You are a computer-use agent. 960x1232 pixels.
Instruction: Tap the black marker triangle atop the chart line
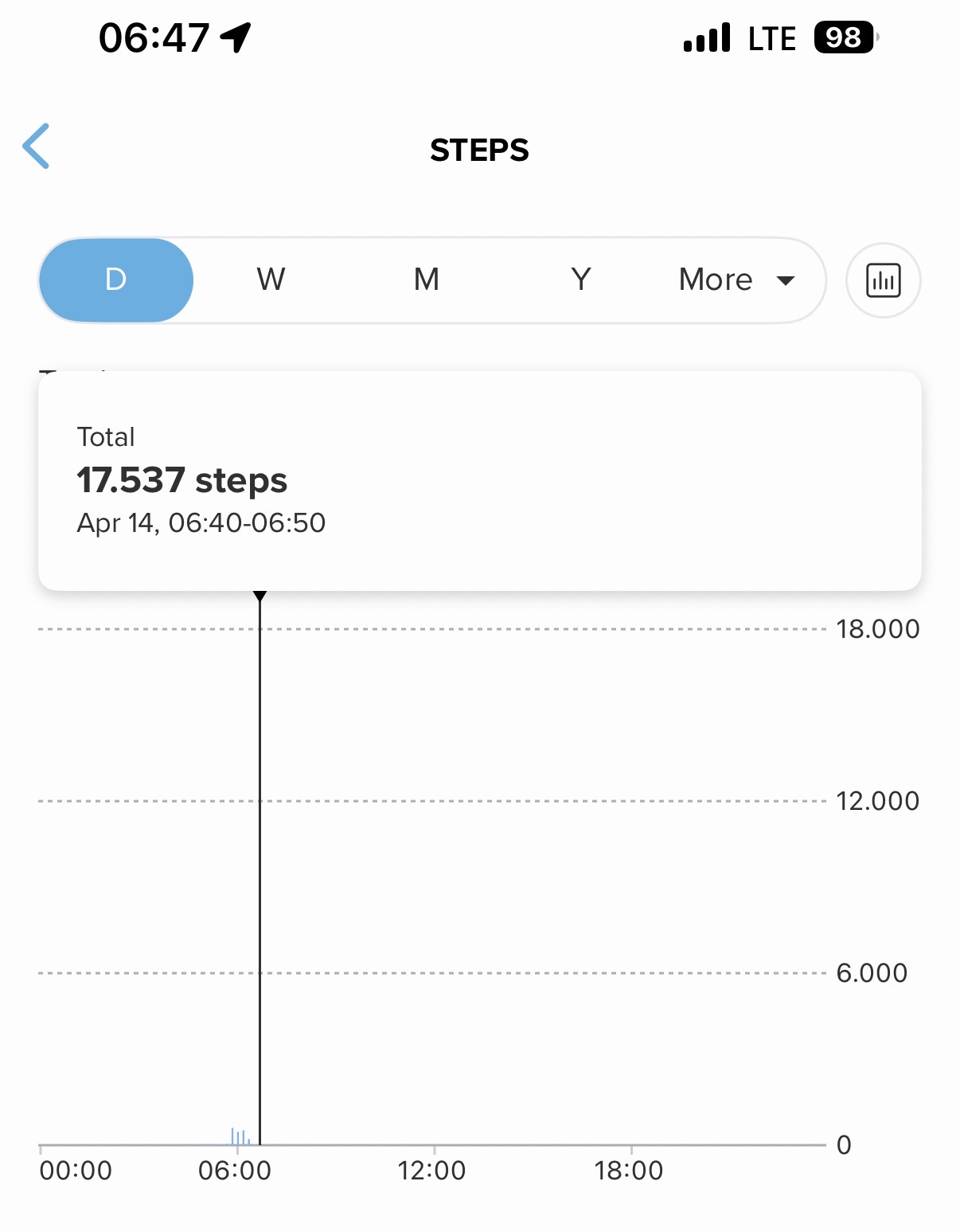(260, 596)
